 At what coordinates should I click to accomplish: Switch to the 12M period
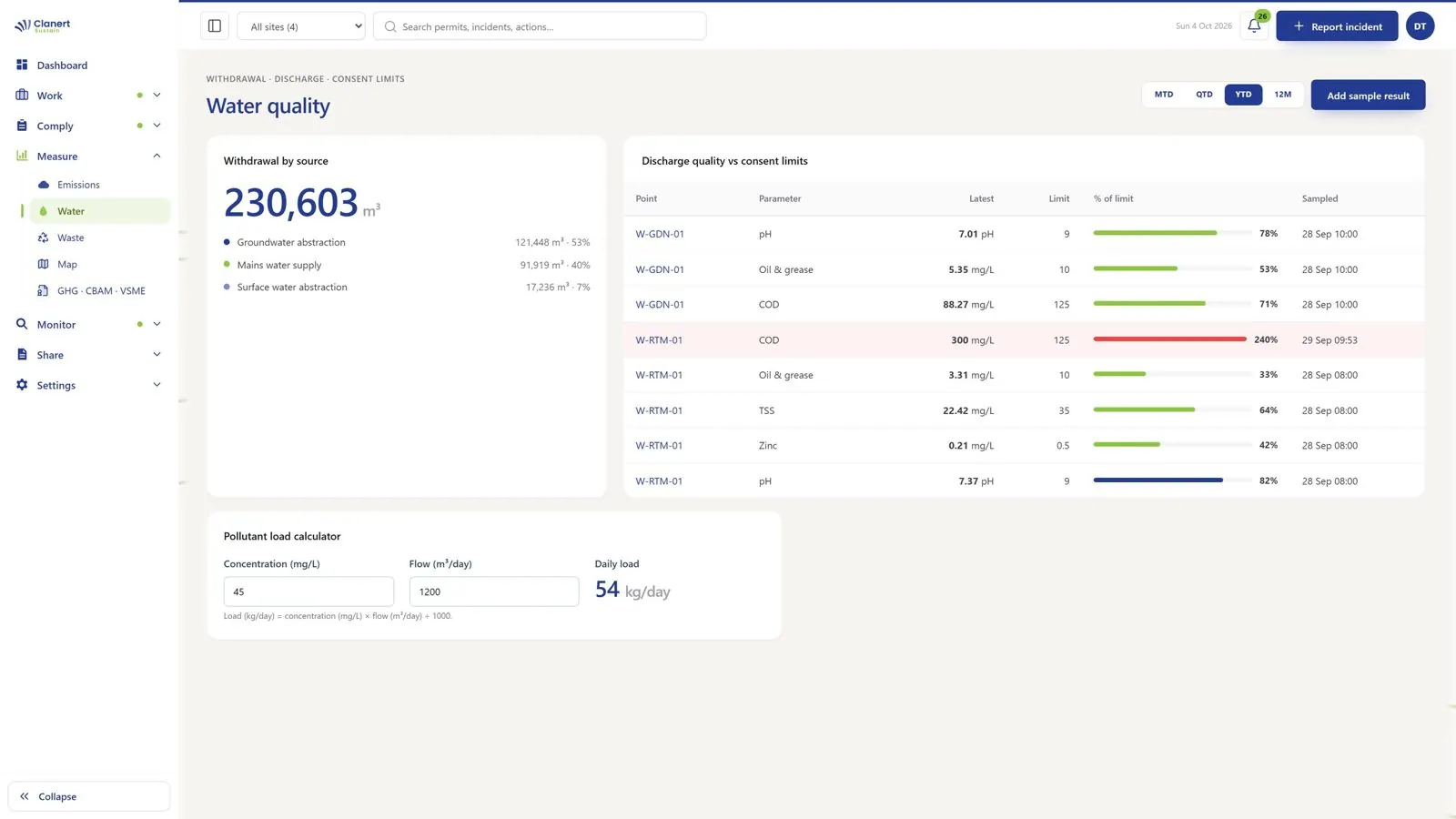1283,95
